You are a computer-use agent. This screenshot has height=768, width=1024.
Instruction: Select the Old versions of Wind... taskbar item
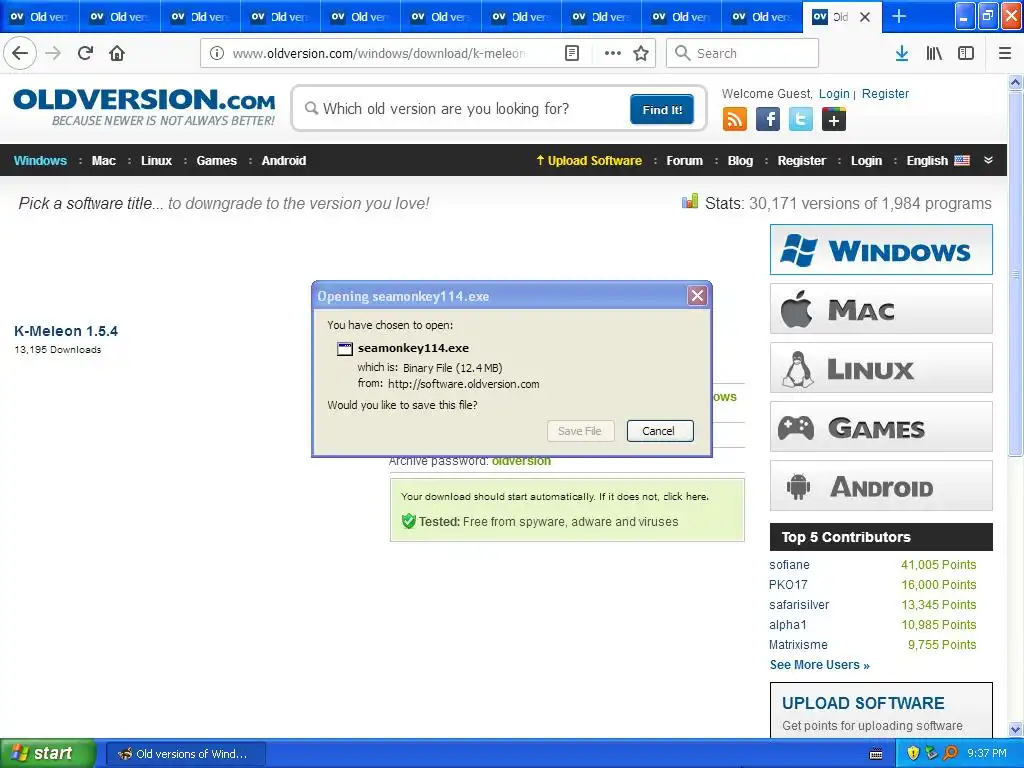[x=185, y=754]
